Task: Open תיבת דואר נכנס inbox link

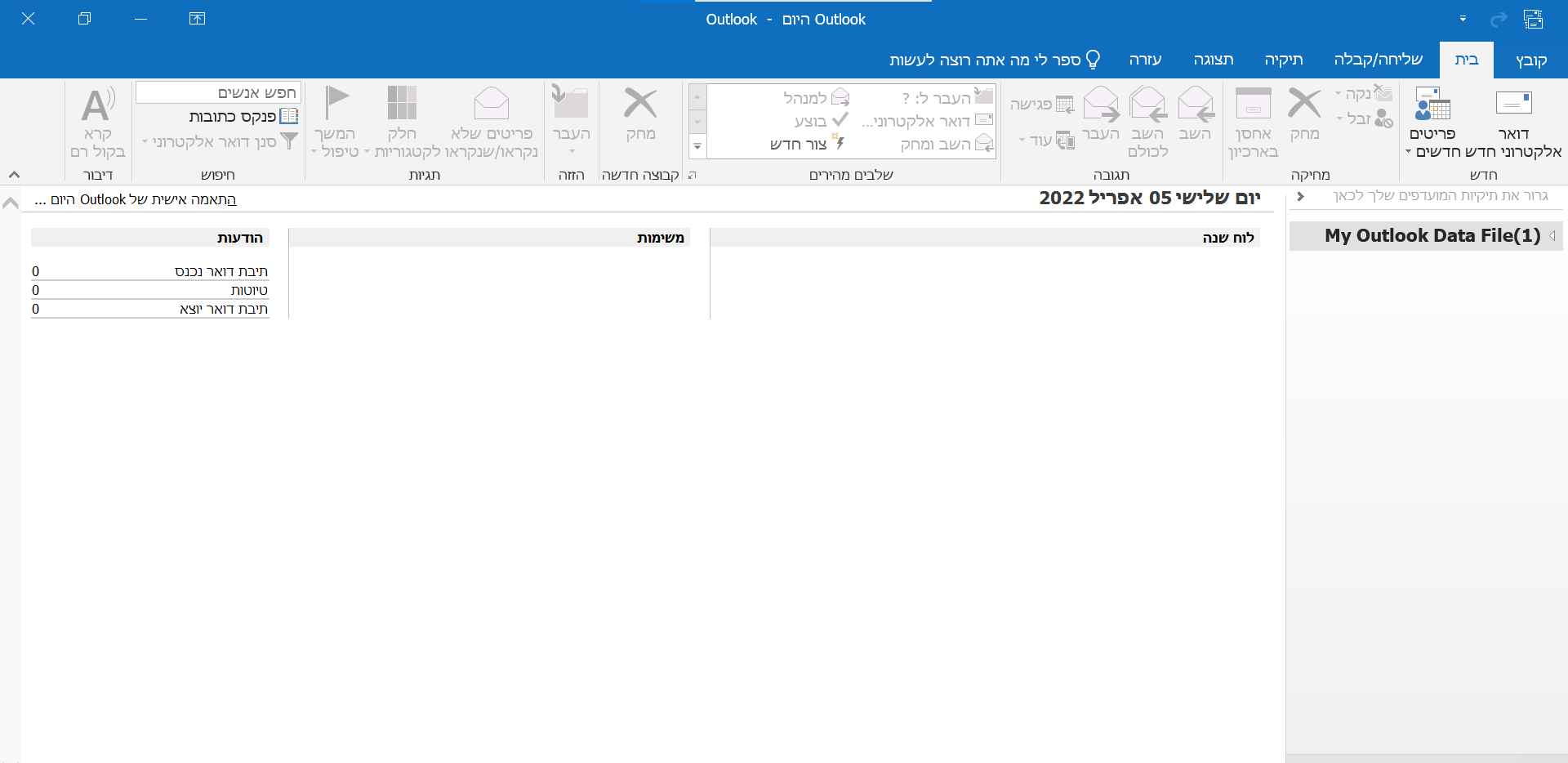Action: pos(220,271)
